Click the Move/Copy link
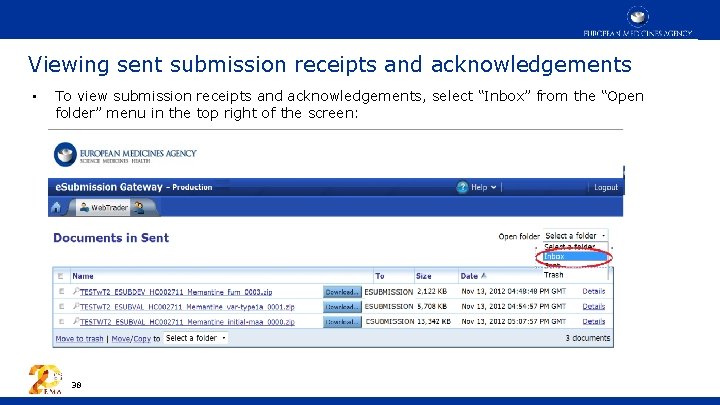 131,339
